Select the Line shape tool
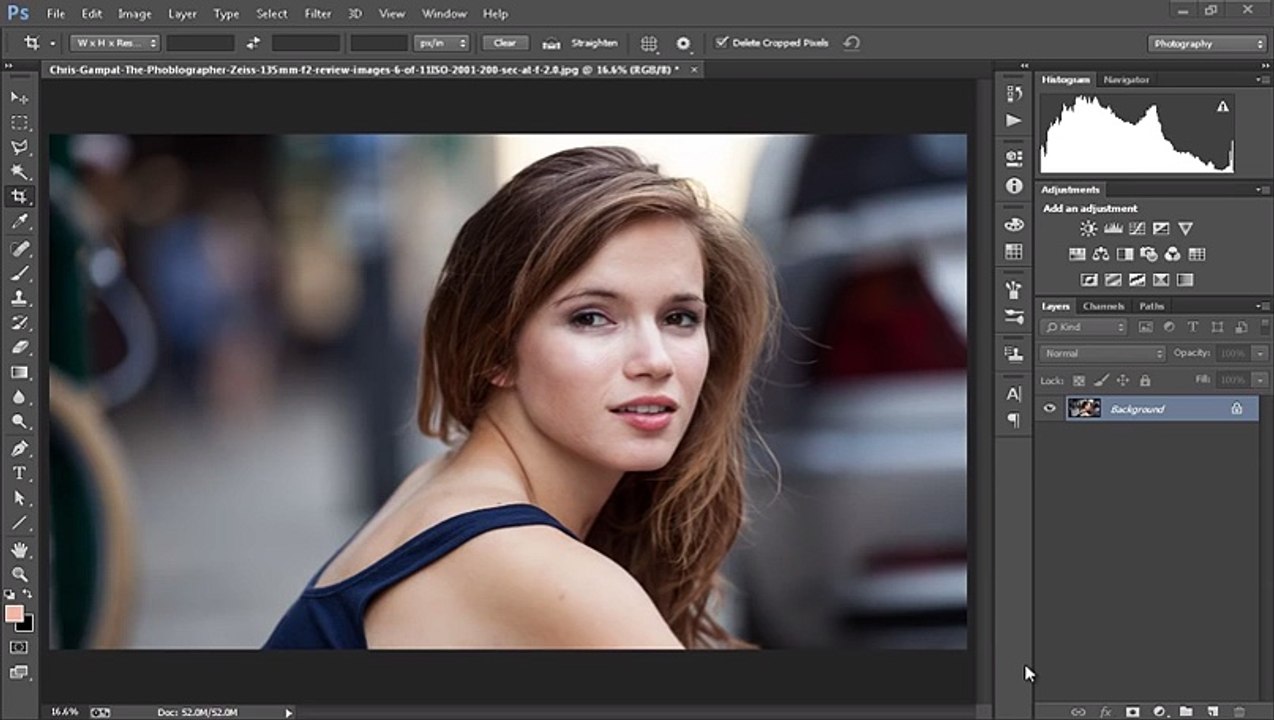Screen dimensions: 1274x720 point(19,523)
